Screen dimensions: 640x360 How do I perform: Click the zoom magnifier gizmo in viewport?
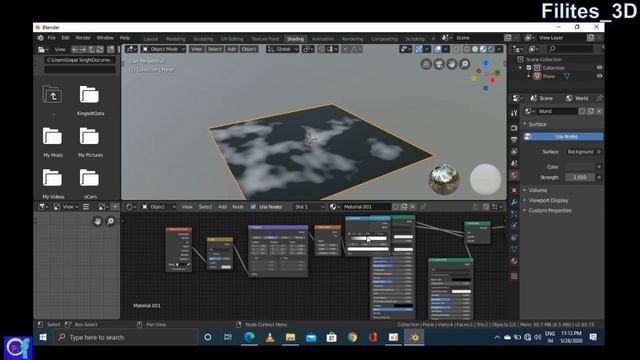point(464,64)
